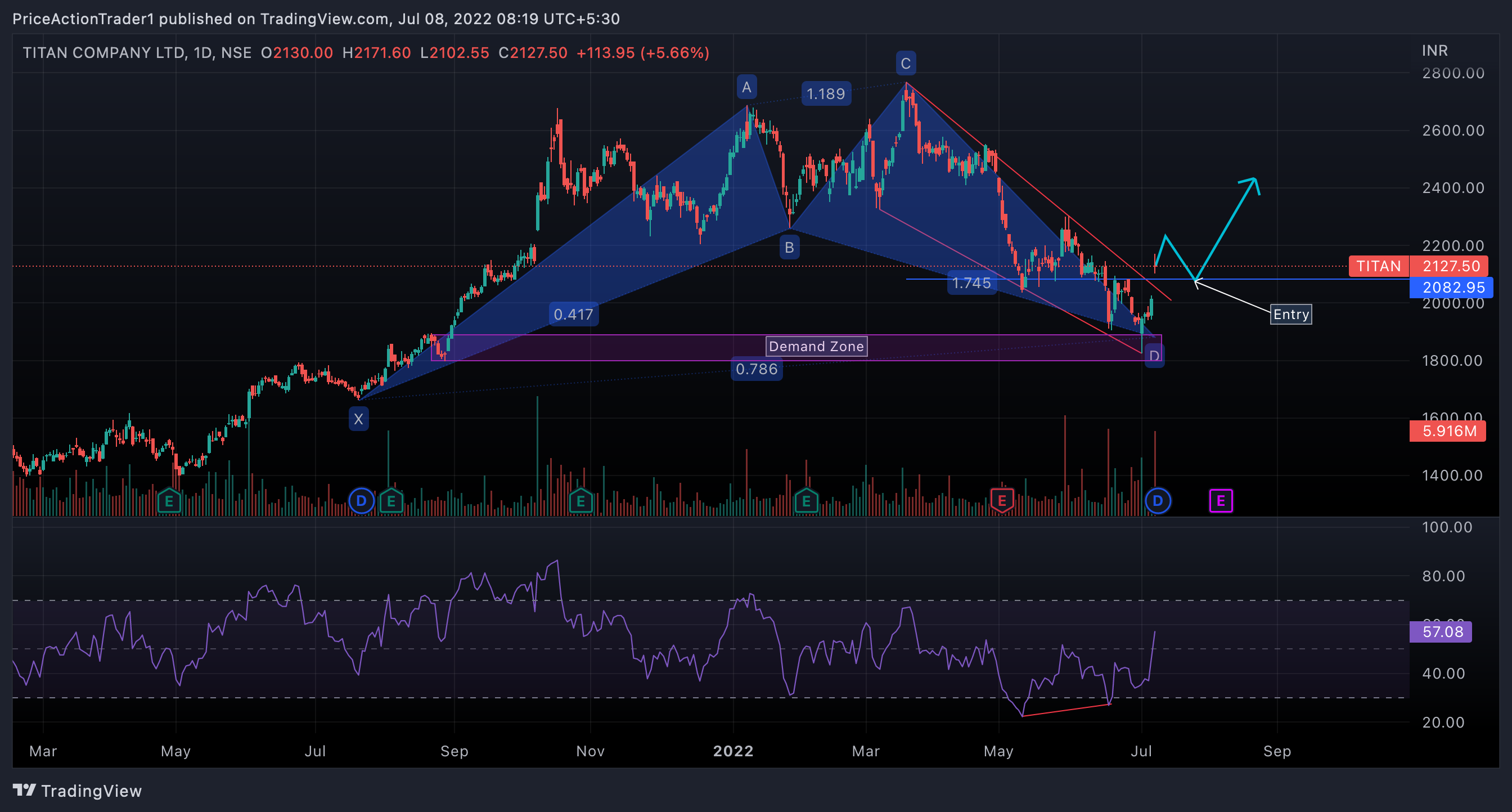Screen dimensions: 1512x812
Task: Select the C point label of the pattern
Action: (906, 64)
